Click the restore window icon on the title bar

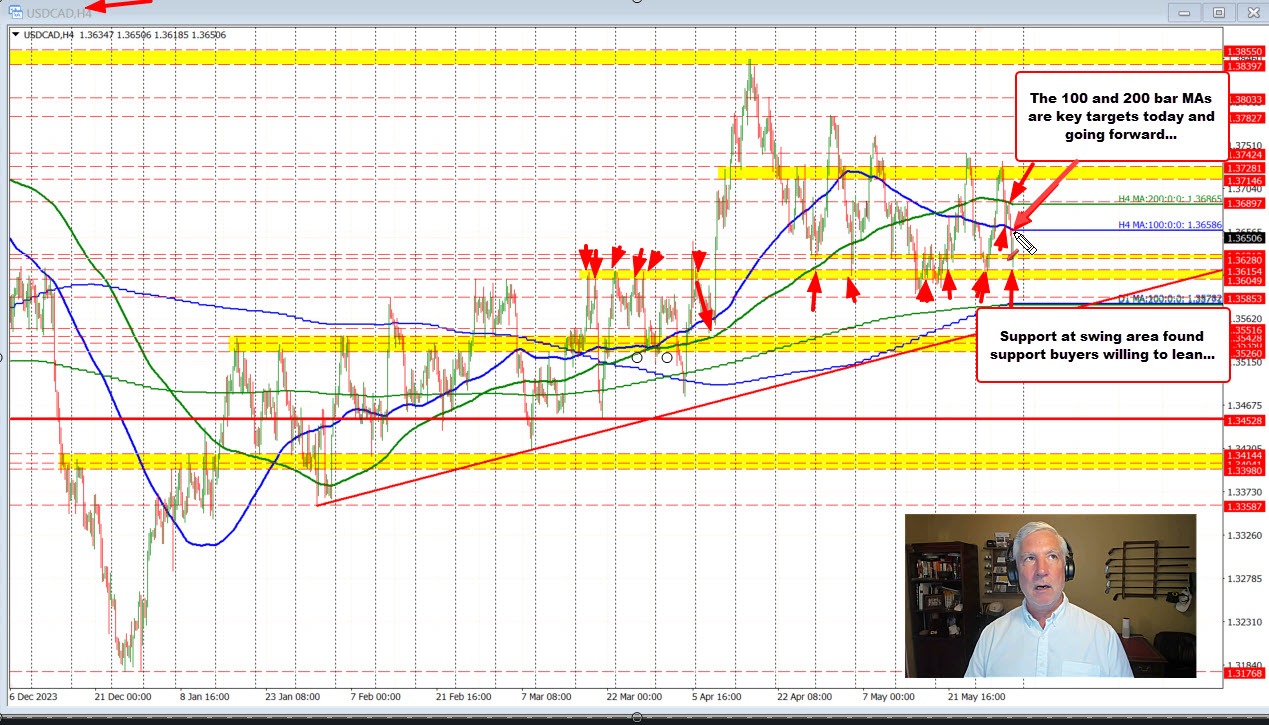[x=1217, y=12]
